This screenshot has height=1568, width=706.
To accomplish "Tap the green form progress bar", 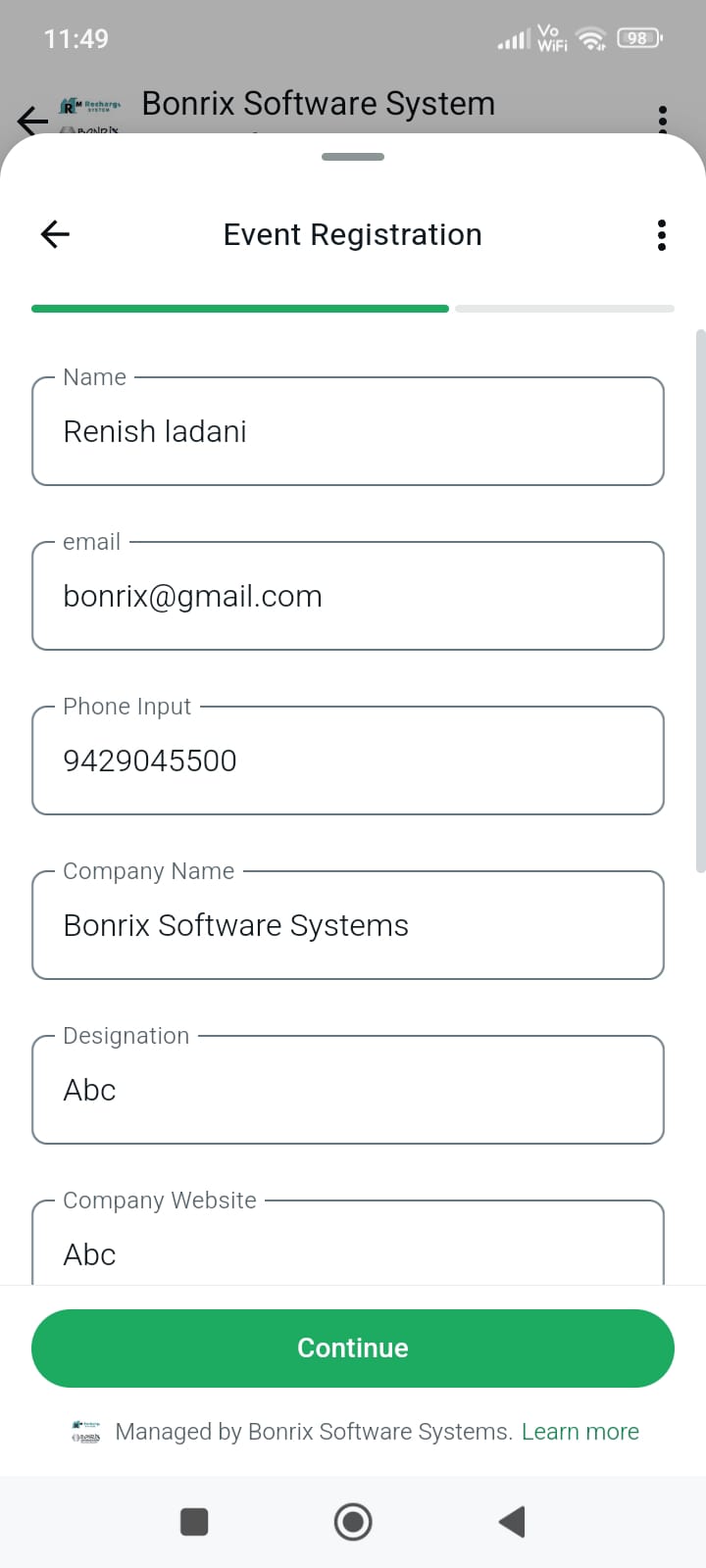I will coord(240,309).
